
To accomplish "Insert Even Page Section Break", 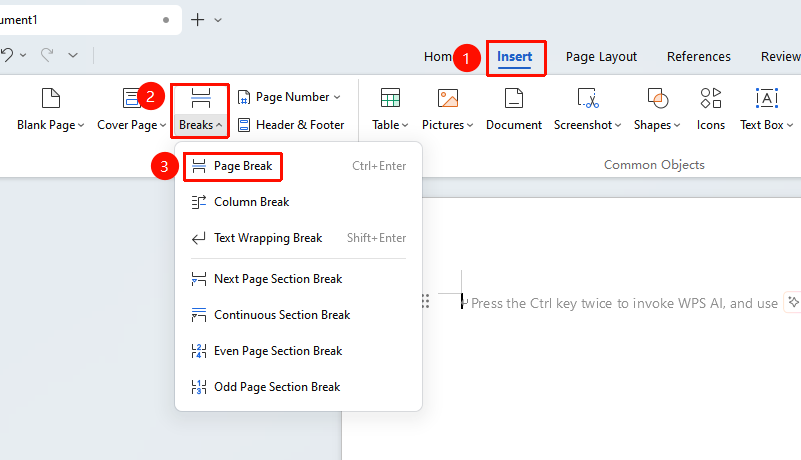I will click(298, 351).
